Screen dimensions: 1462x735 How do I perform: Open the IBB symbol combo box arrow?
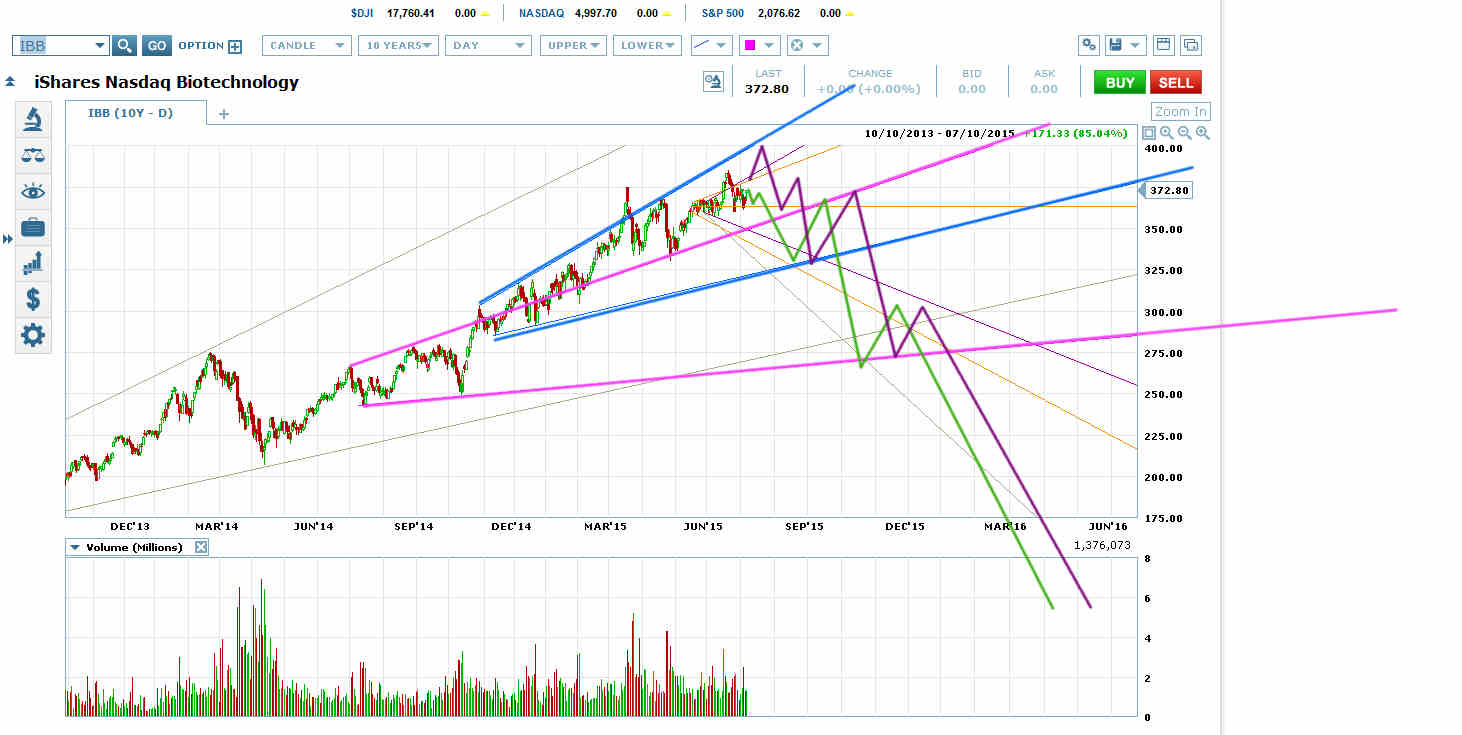[x=98, y=46]
